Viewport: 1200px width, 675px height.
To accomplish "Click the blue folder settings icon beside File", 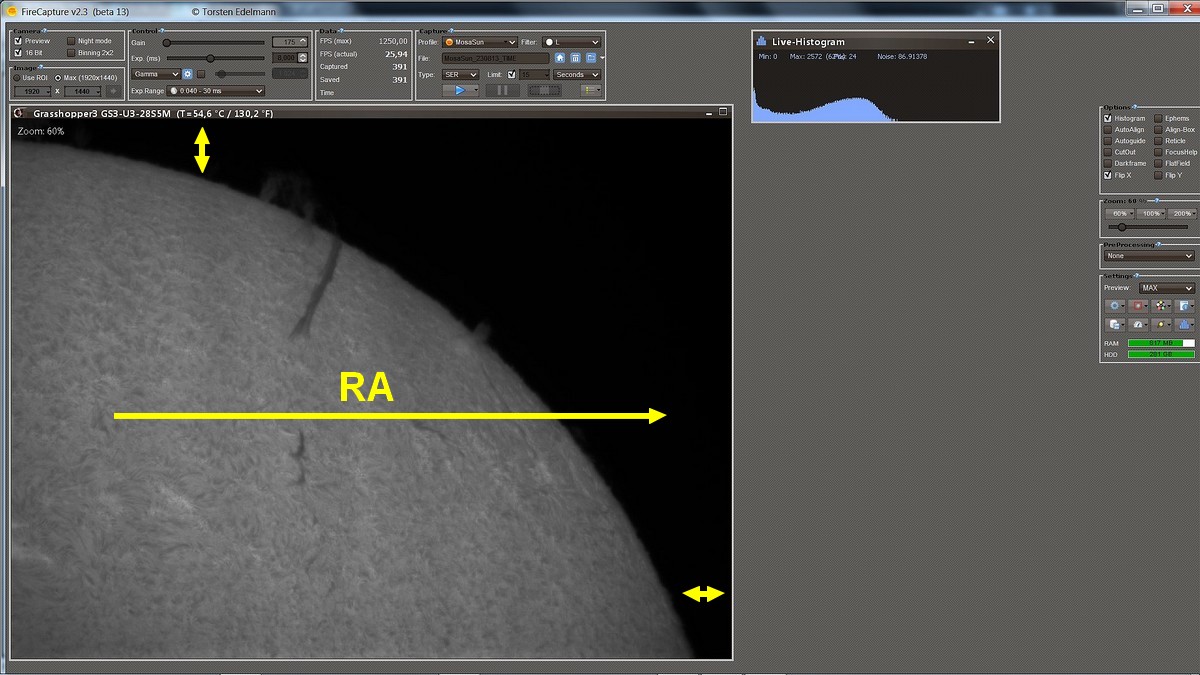I will (590, 58).
